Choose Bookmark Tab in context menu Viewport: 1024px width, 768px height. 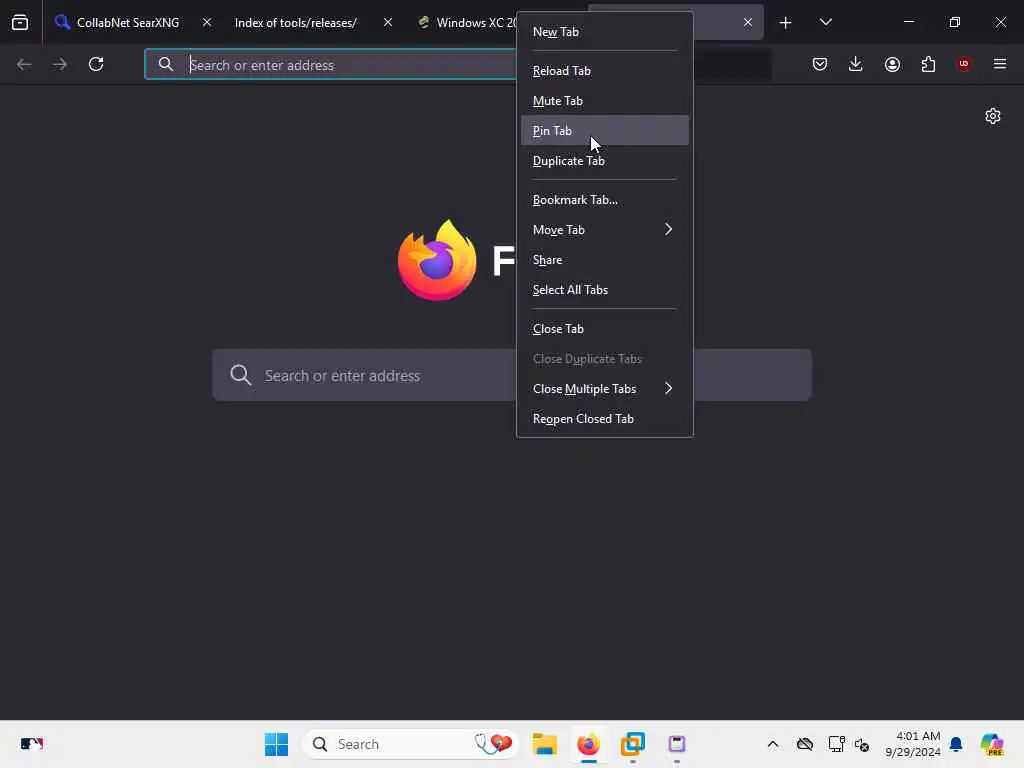tap(605, 200)
